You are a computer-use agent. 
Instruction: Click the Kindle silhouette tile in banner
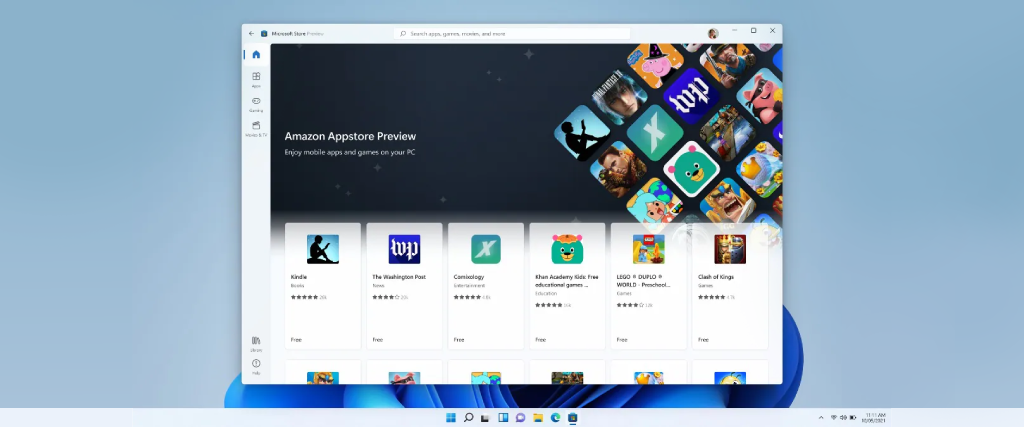coord(582,133)
